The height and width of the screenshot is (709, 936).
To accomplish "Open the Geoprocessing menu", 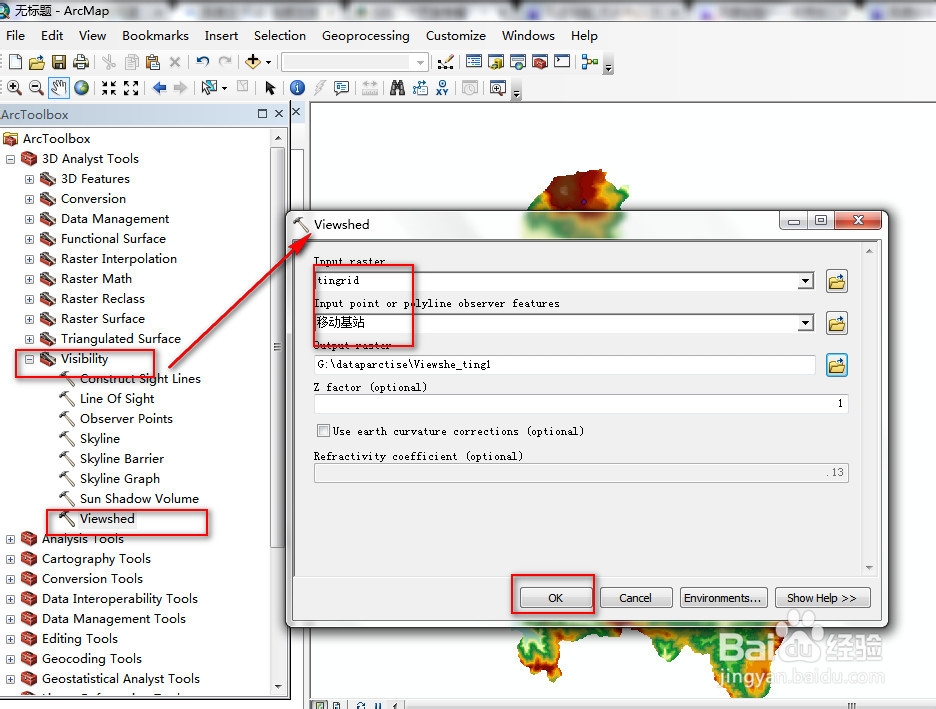I will click(x=365, y=36).
